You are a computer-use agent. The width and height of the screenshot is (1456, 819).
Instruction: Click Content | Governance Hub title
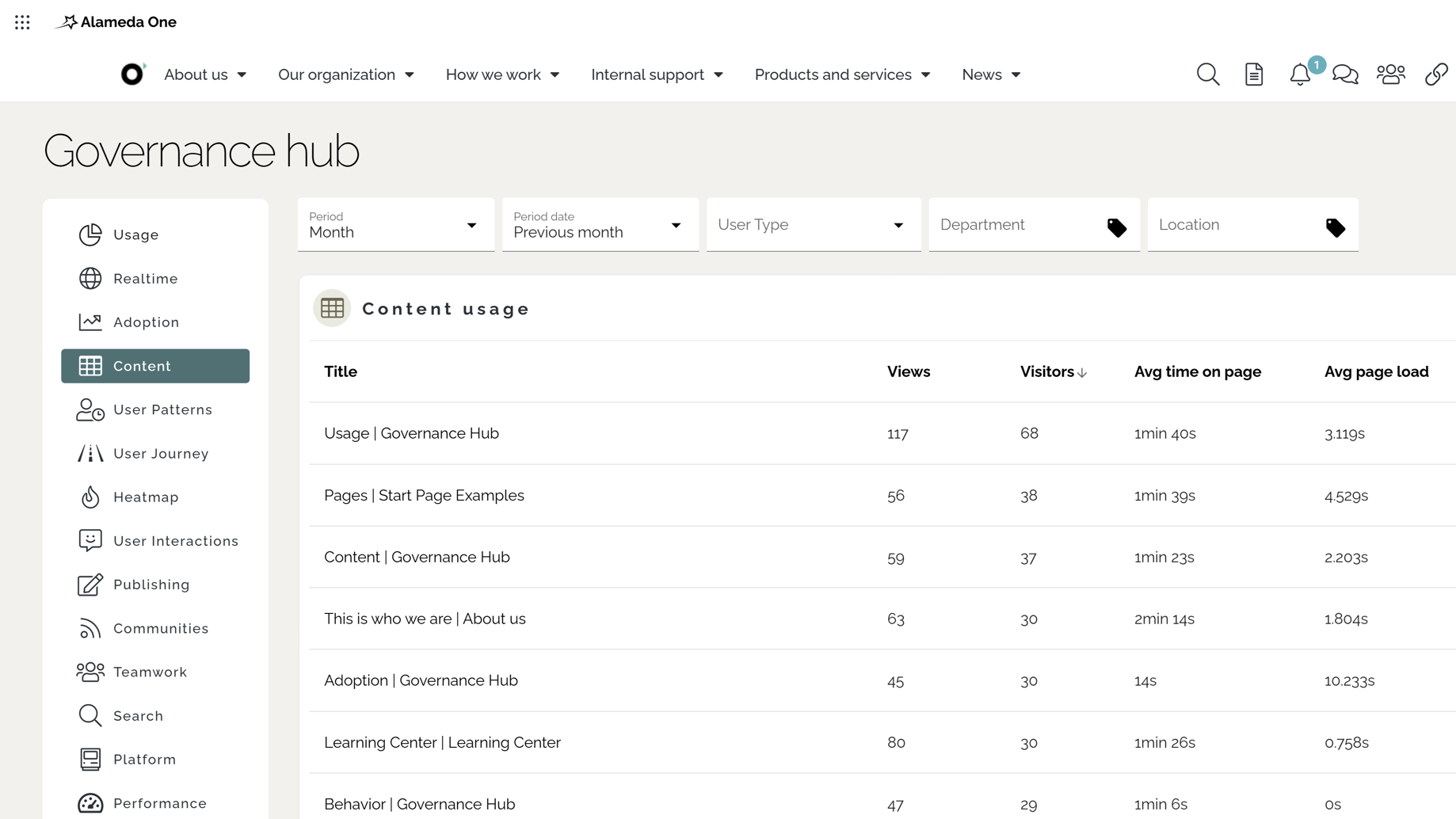click(417, 557)
